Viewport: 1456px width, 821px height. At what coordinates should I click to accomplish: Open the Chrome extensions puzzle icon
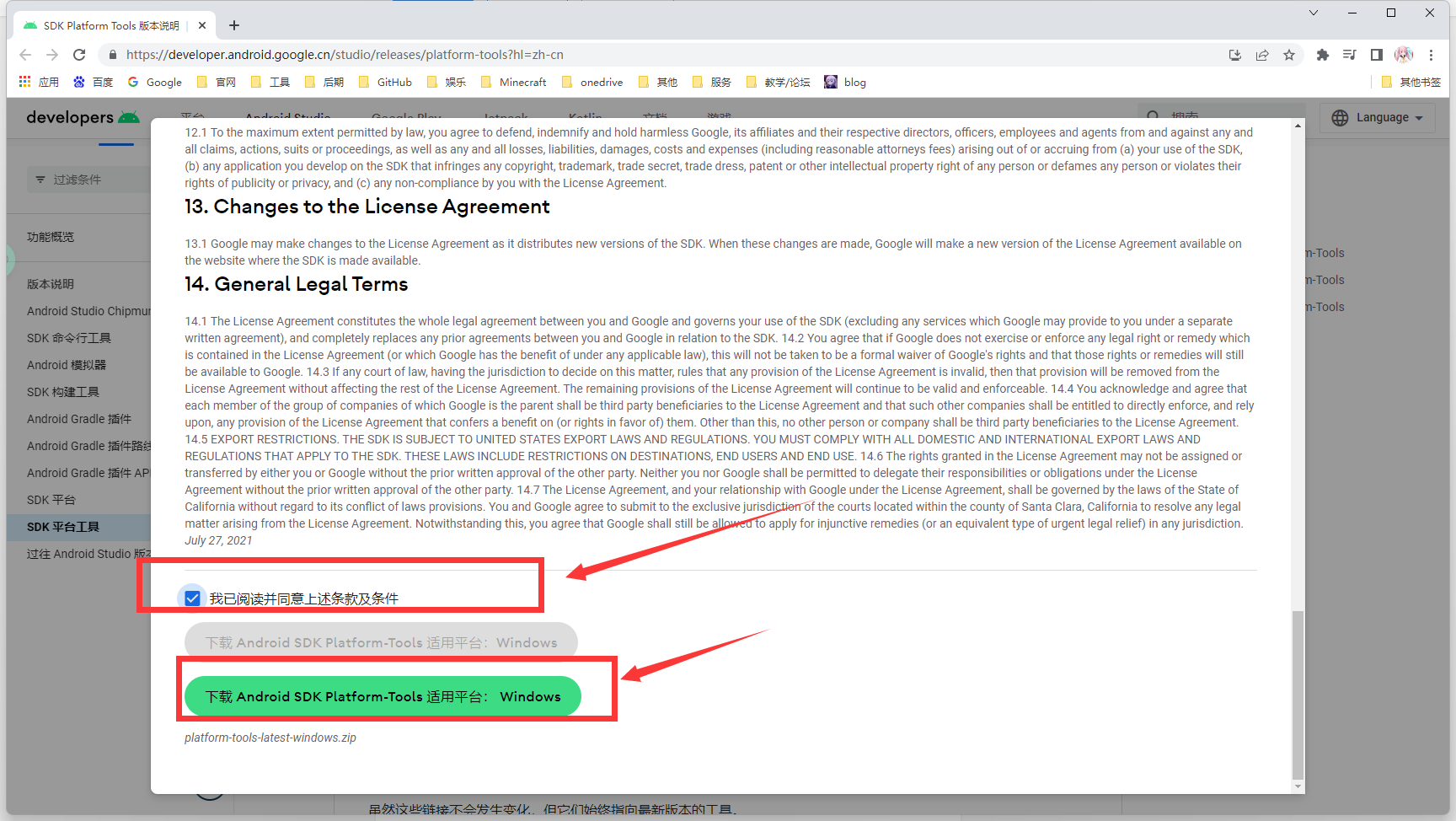1323,55
